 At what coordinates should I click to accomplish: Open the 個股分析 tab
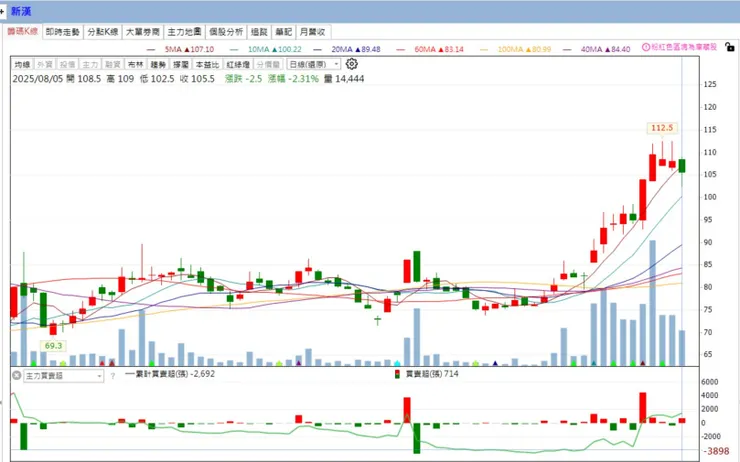coord(226,32)
